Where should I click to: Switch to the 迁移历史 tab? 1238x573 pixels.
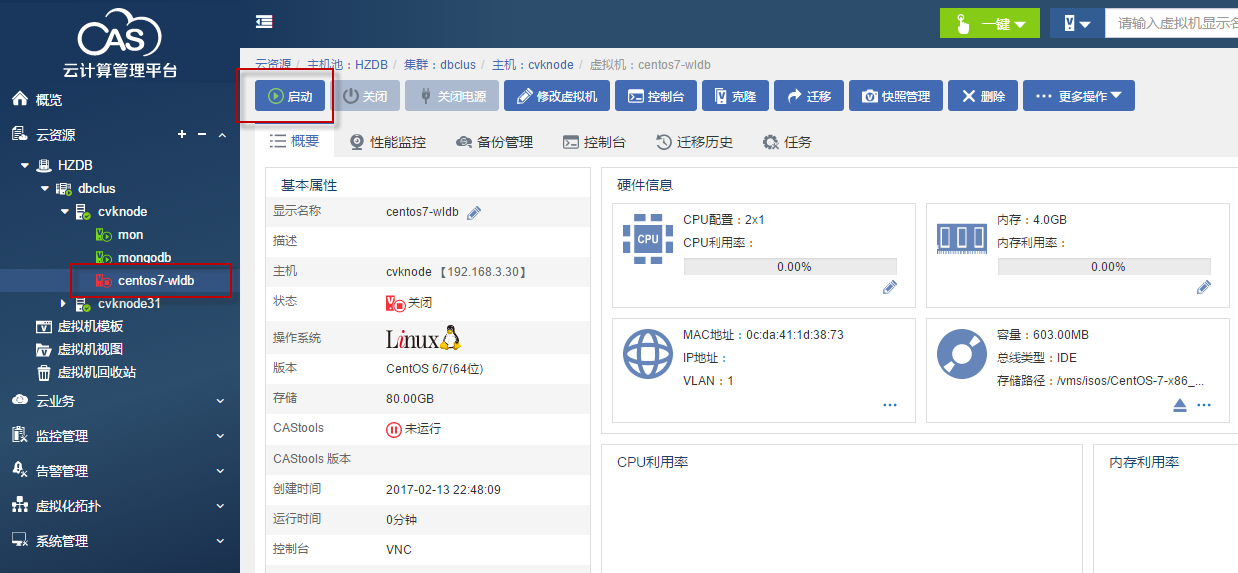[694, 142]
